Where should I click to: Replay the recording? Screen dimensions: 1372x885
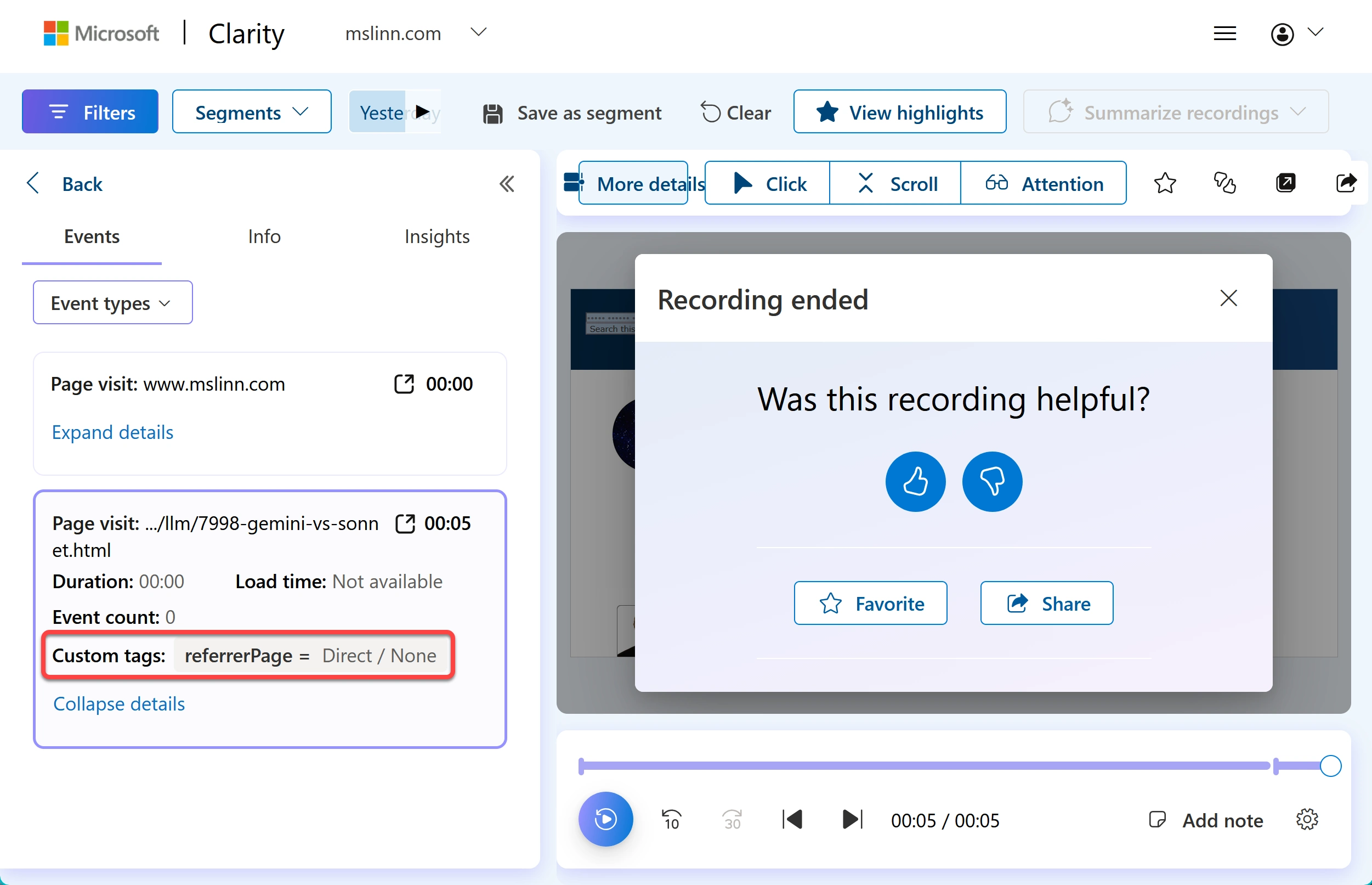(605, 819)
